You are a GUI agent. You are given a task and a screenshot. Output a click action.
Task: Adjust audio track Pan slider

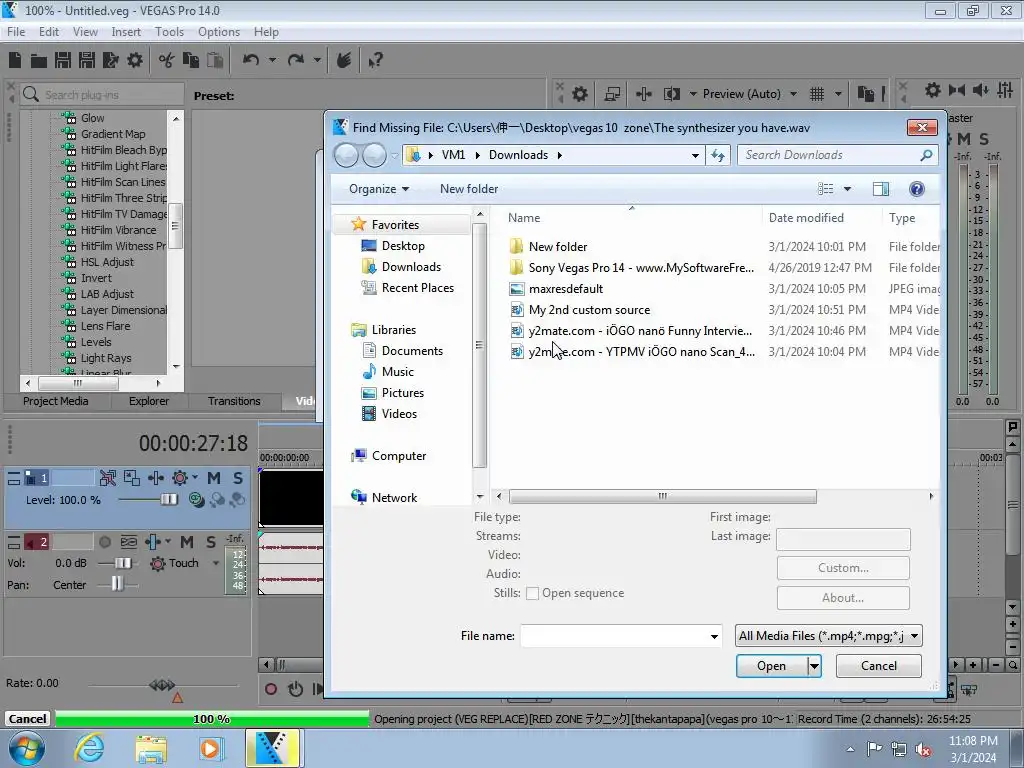117,584
